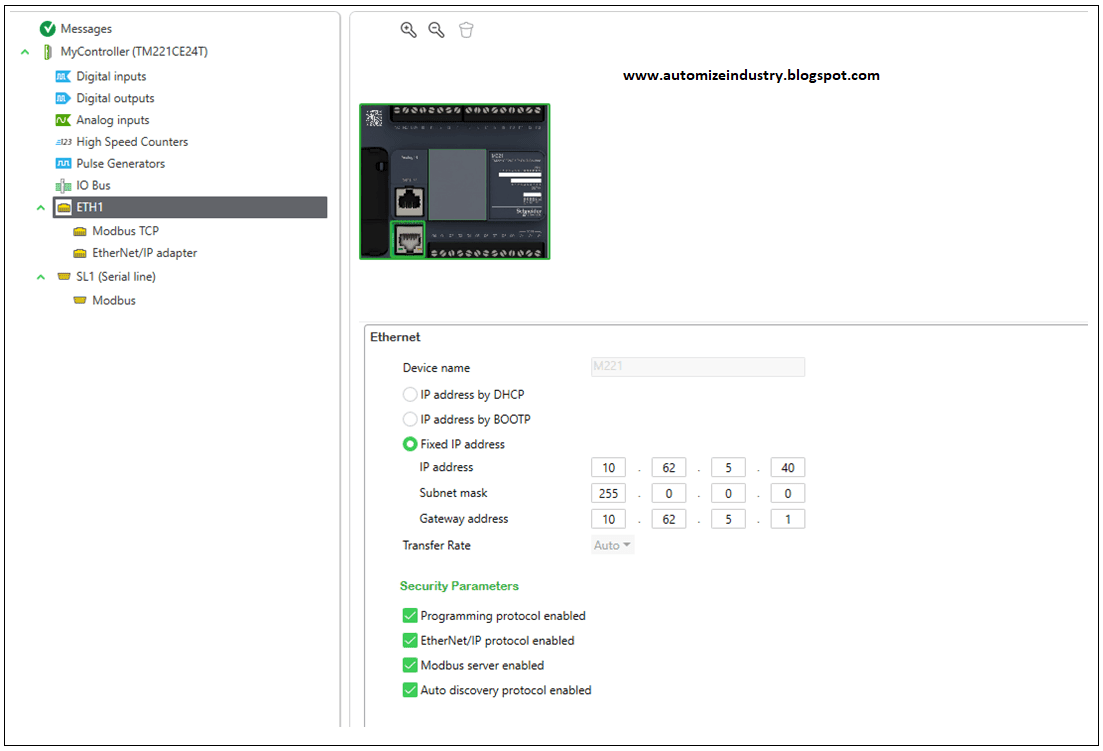Click IP address first octet field
Screen dimensions: 1103x751
[x=608, y=468]
